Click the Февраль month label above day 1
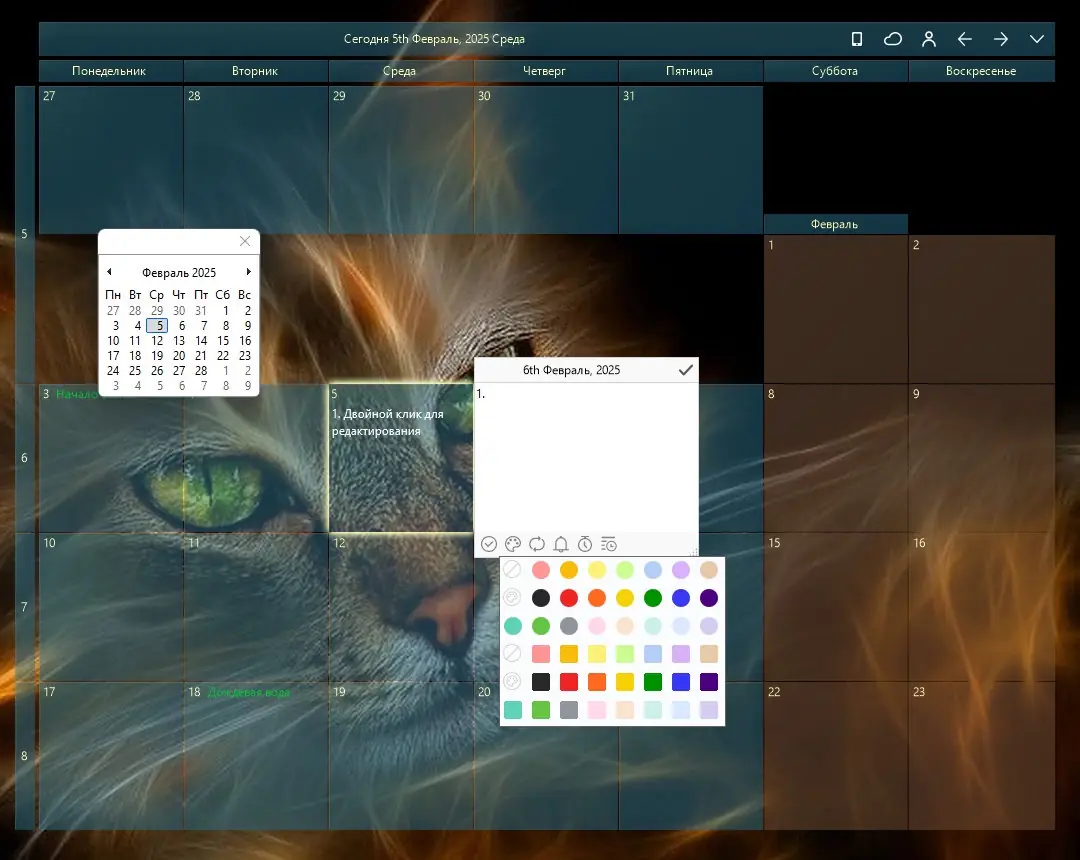The height and width of the screenshot is (860, 1080). [835, 224]
